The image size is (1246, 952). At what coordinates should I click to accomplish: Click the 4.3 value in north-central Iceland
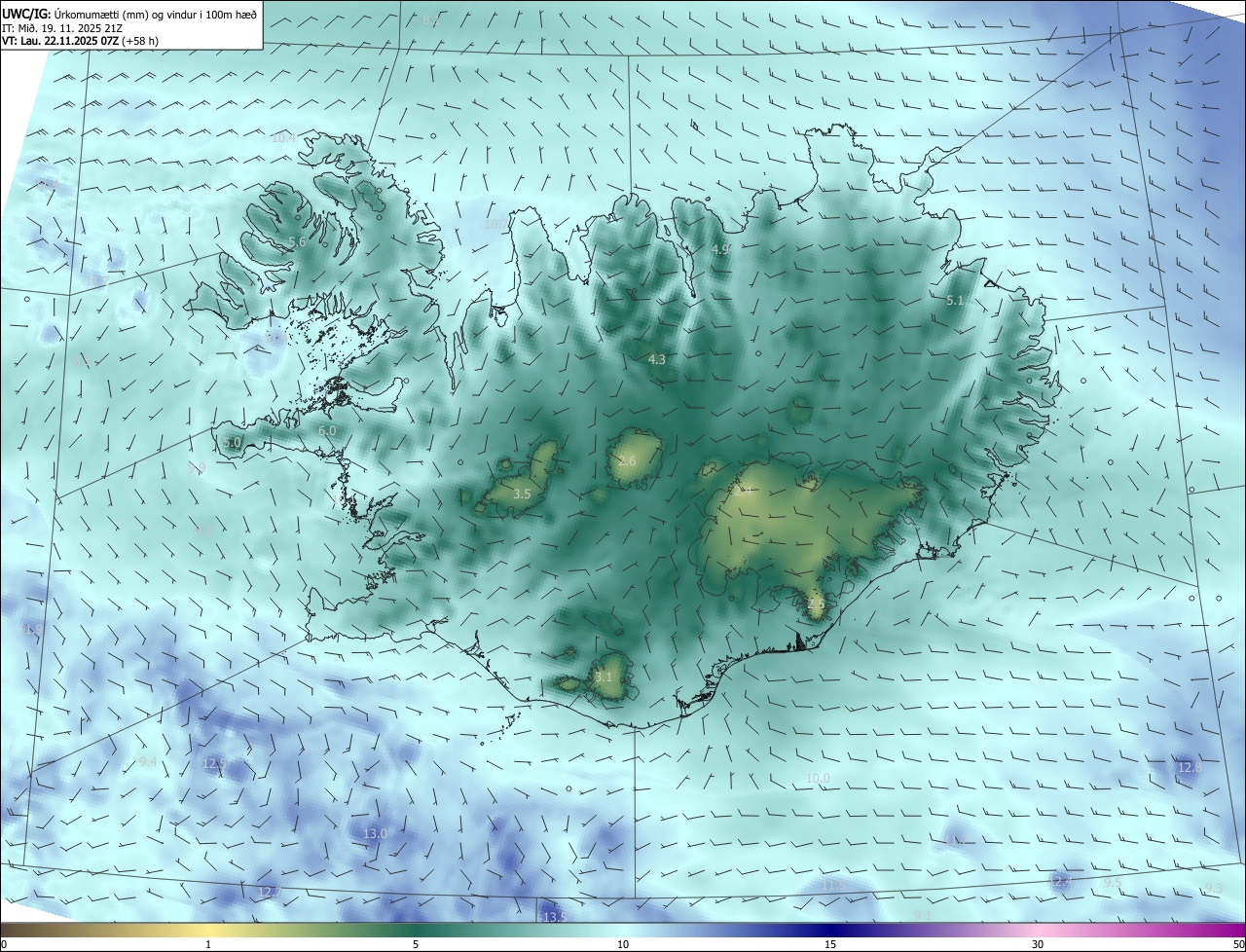[657, 360]
